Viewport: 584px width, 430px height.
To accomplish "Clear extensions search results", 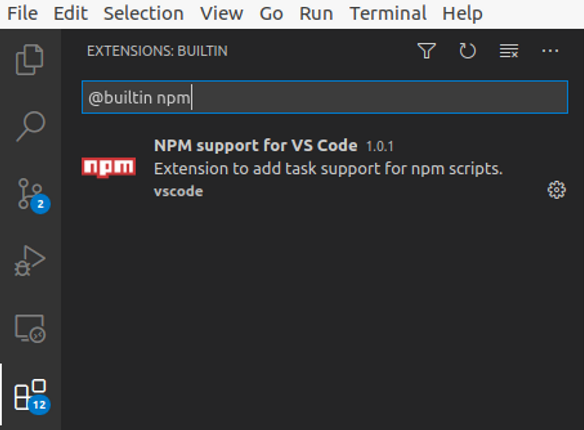I will click(509, 51).
